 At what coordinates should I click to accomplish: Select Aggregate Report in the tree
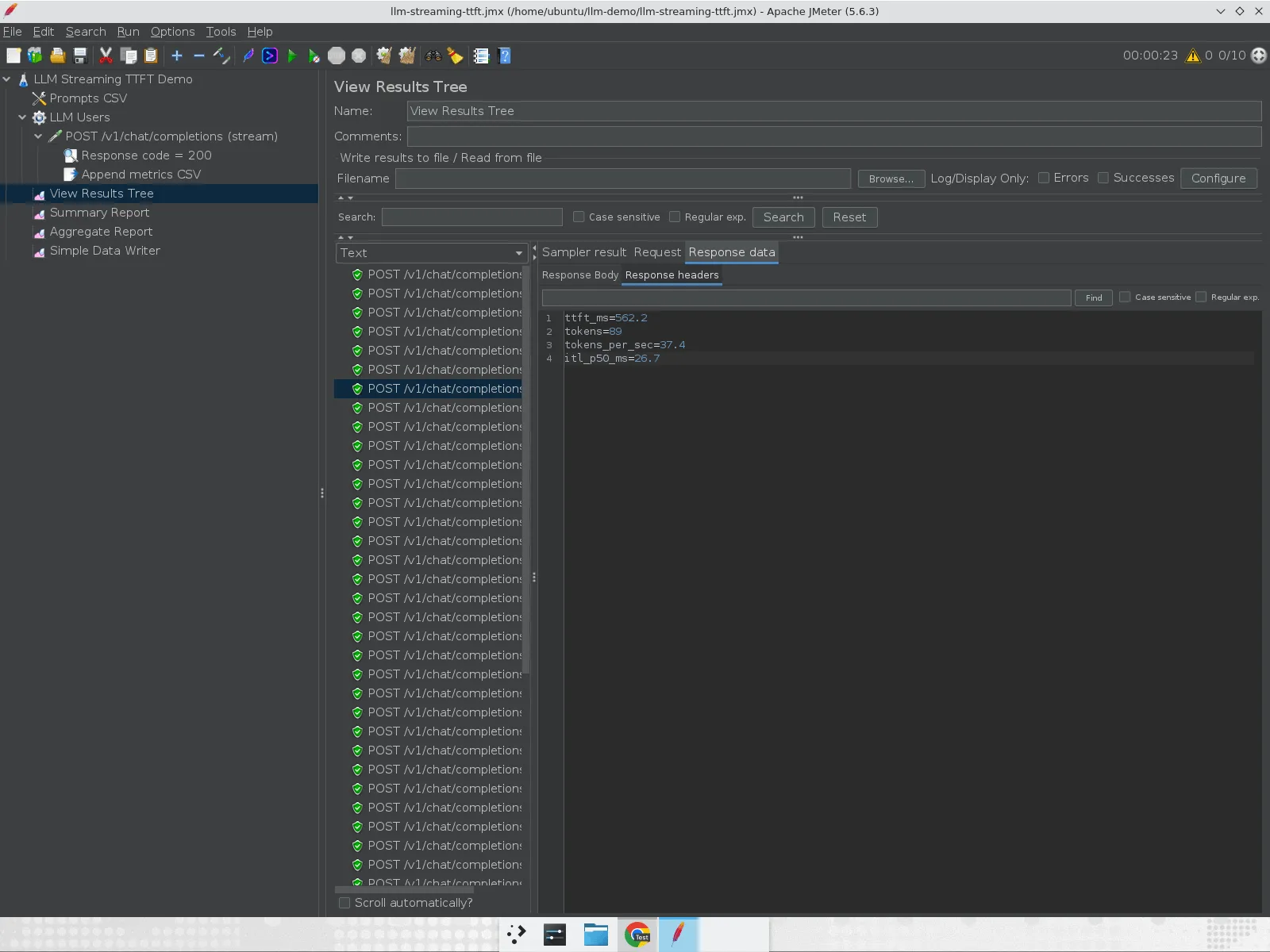click(101, 232)
